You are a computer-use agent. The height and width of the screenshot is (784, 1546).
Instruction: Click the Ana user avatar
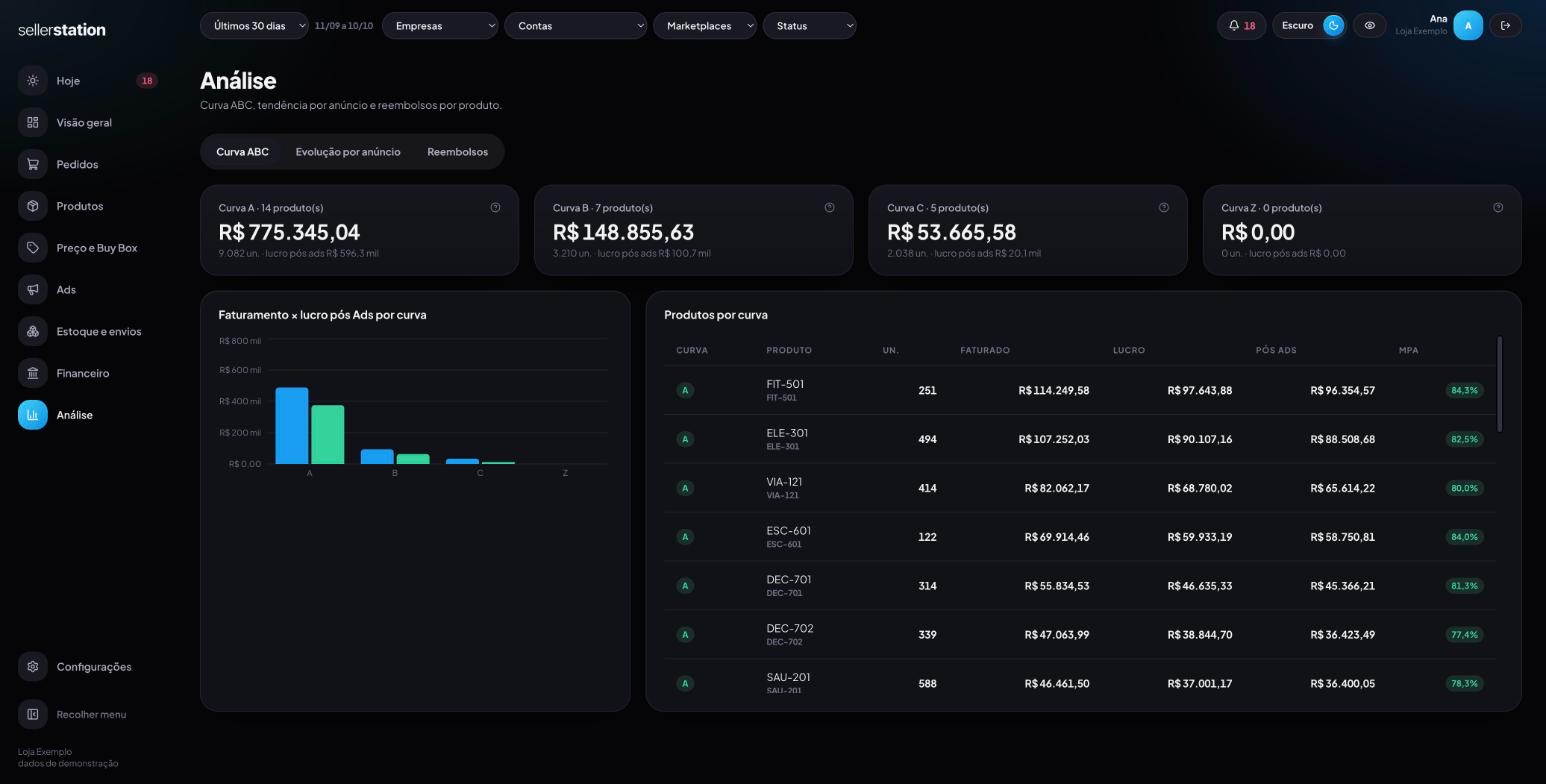1468,26
